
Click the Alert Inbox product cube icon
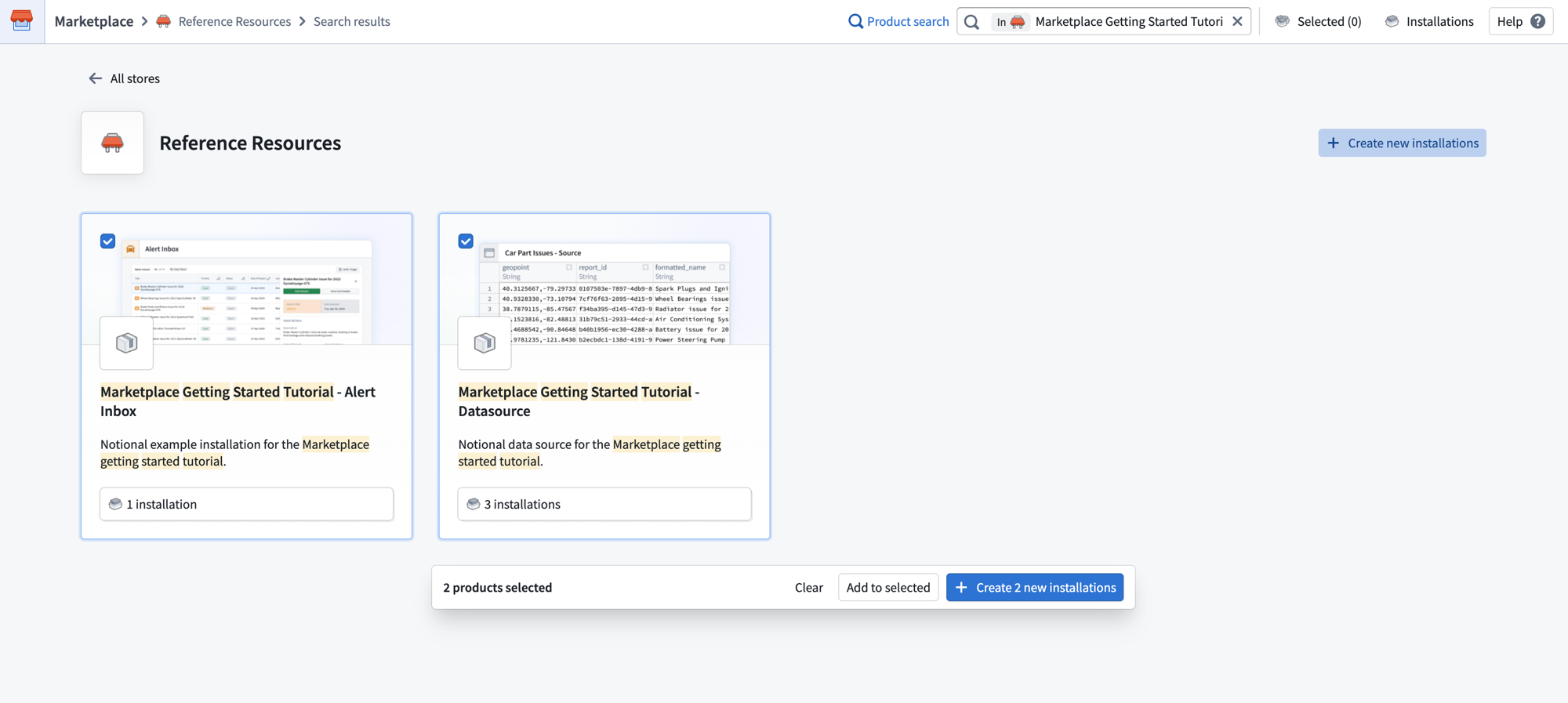(x=126, y=342)
